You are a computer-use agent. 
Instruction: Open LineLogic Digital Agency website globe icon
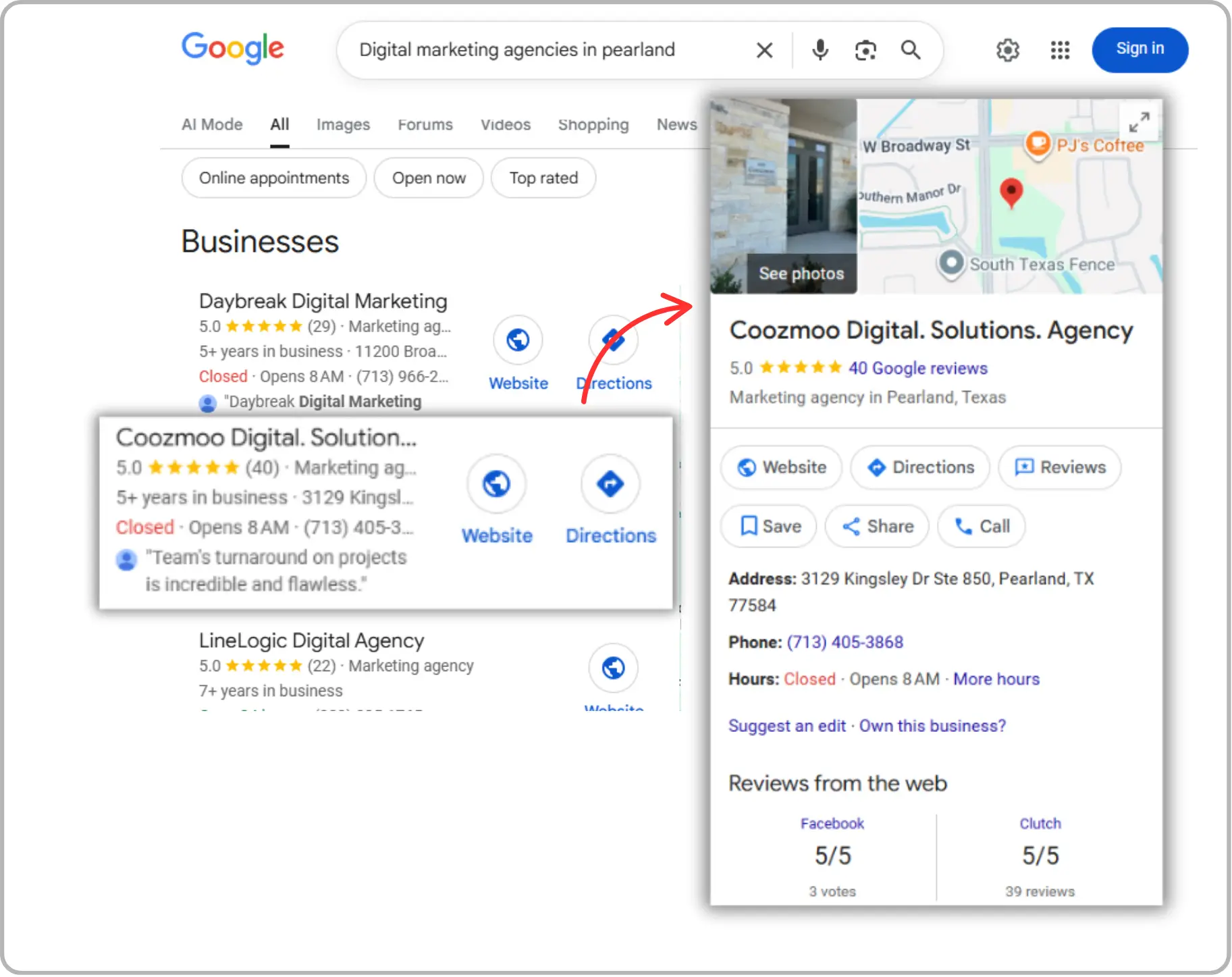(613, 668)
